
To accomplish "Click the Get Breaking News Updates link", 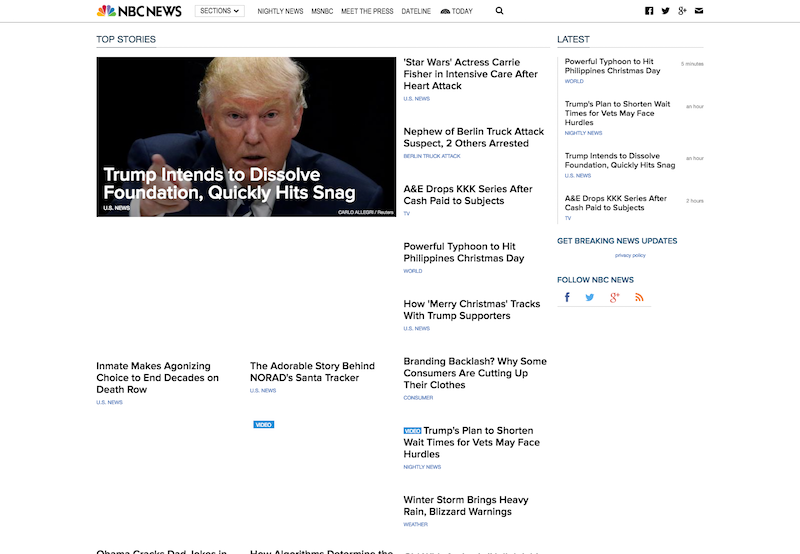I will point(617,241).
